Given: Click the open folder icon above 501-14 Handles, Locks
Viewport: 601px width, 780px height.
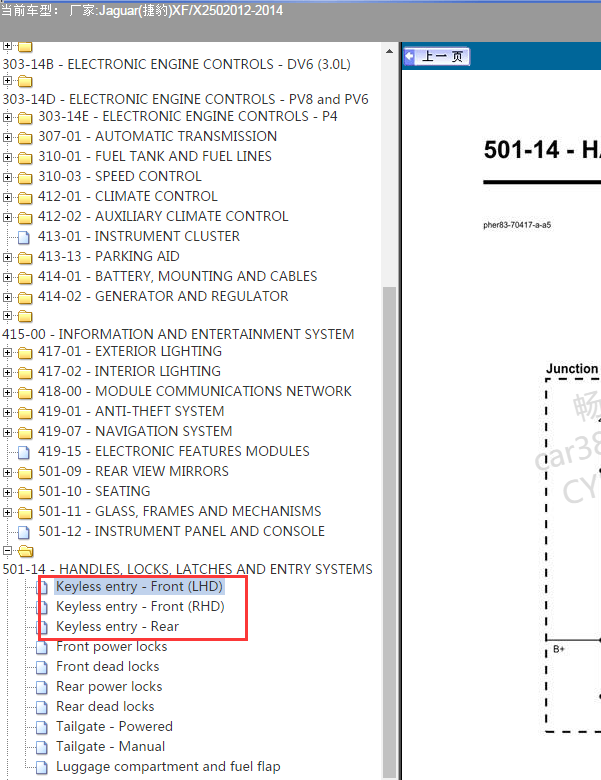Looking at the screenshot, I should coord(25,551).
